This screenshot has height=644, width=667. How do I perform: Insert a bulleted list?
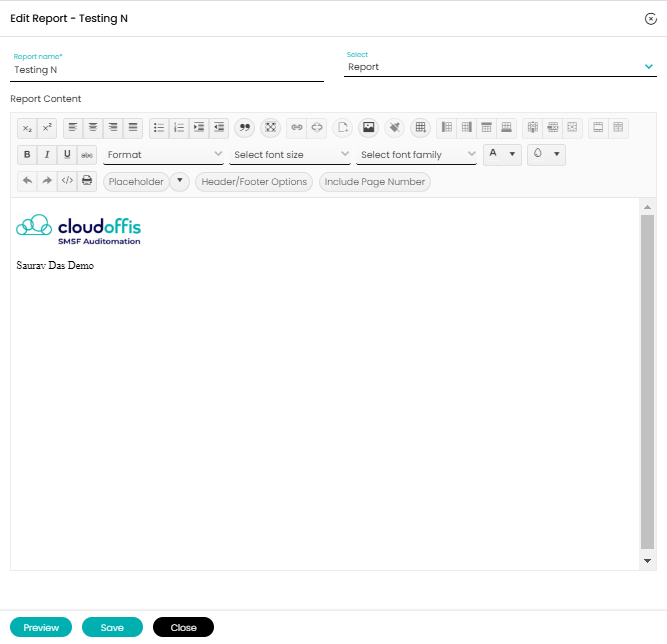point(159,128)
